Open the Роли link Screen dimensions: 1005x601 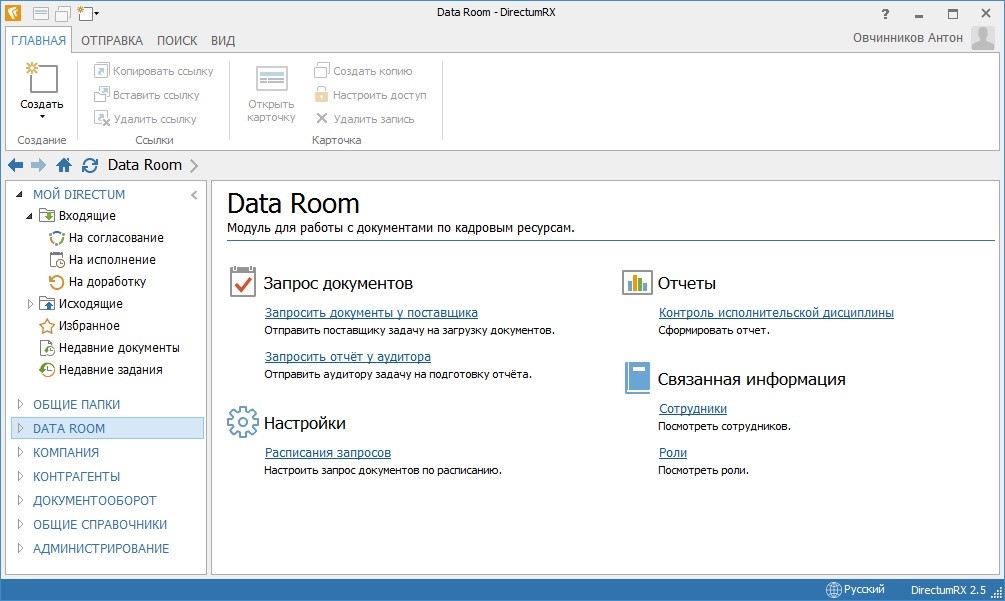coord(672,452)
